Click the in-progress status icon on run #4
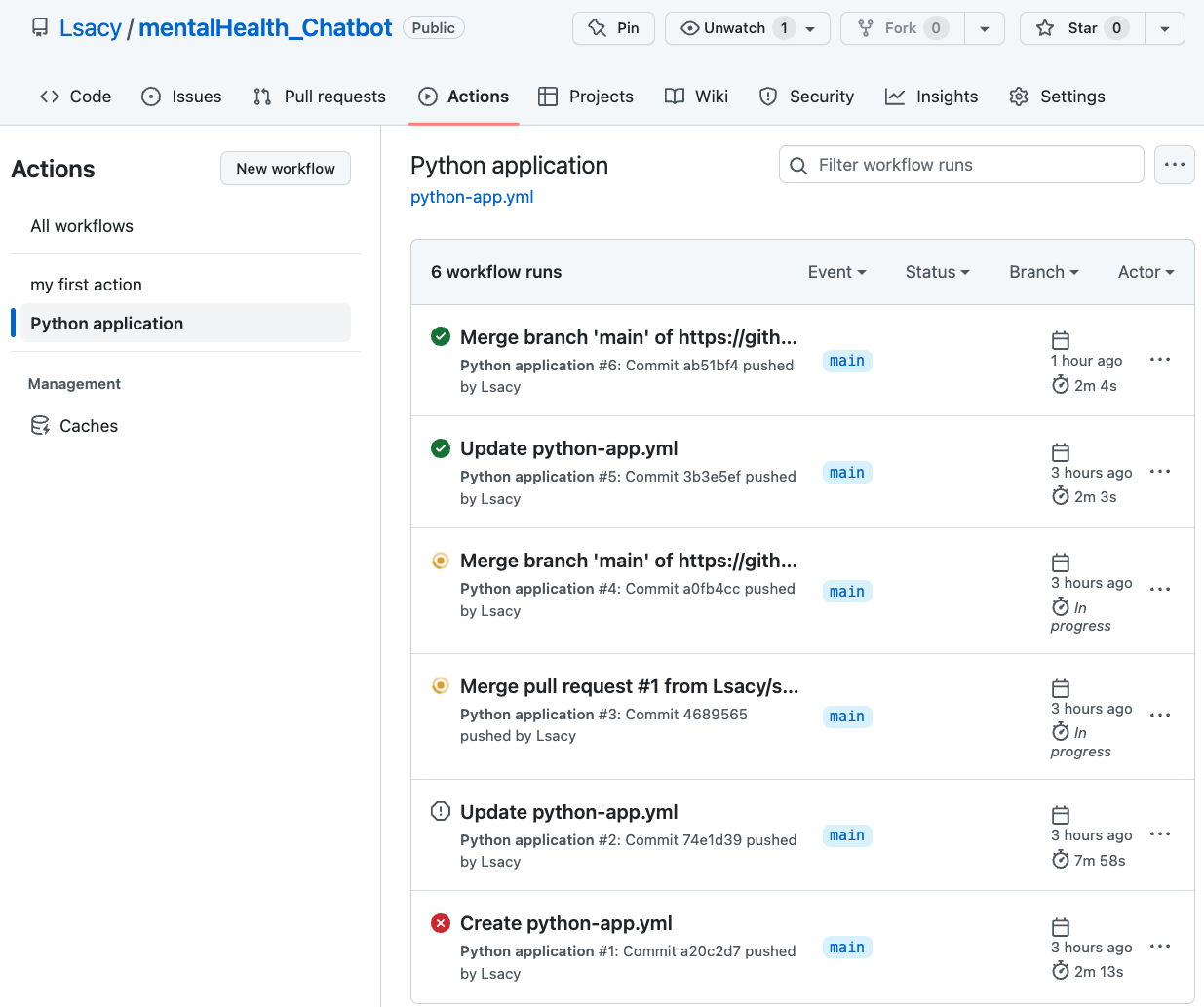 point(440,561)
